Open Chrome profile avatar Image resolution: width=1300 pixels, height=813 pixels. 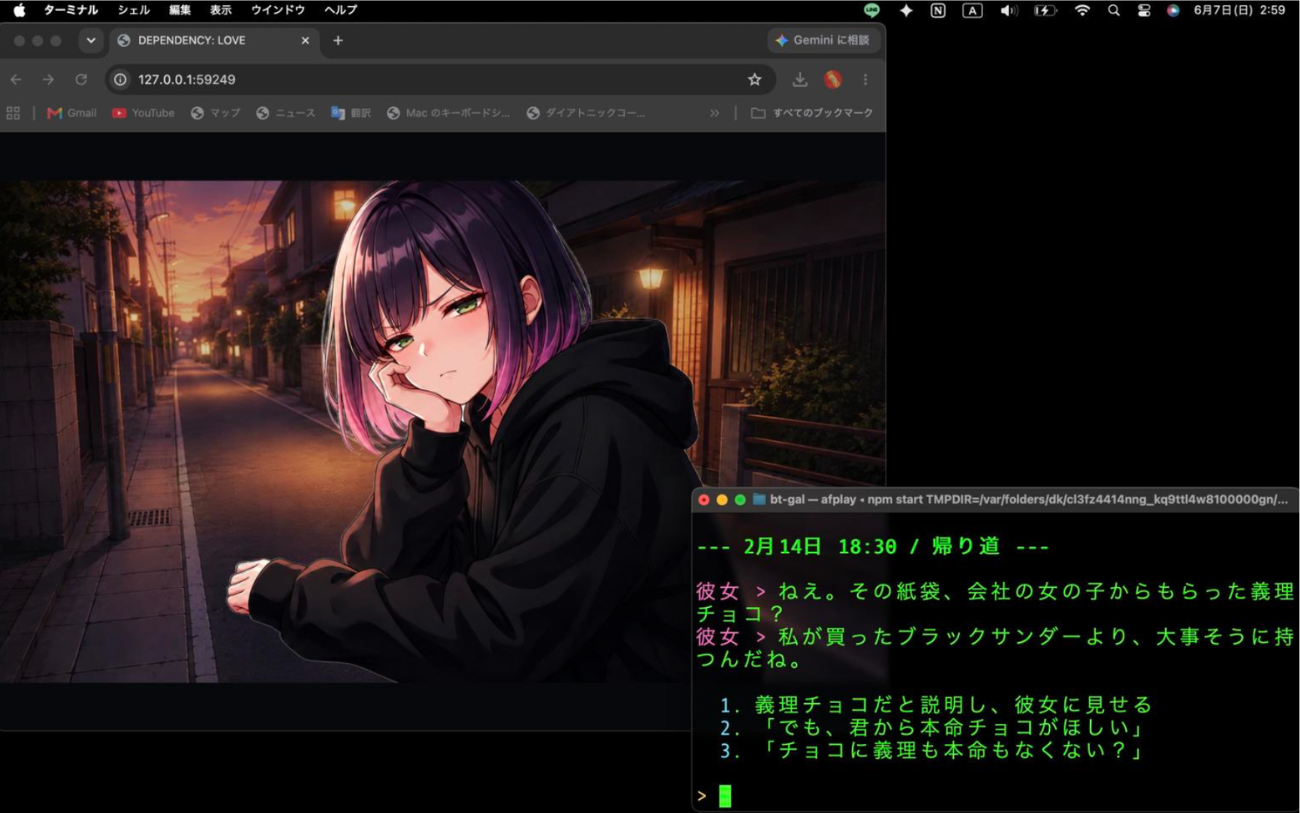832,79
